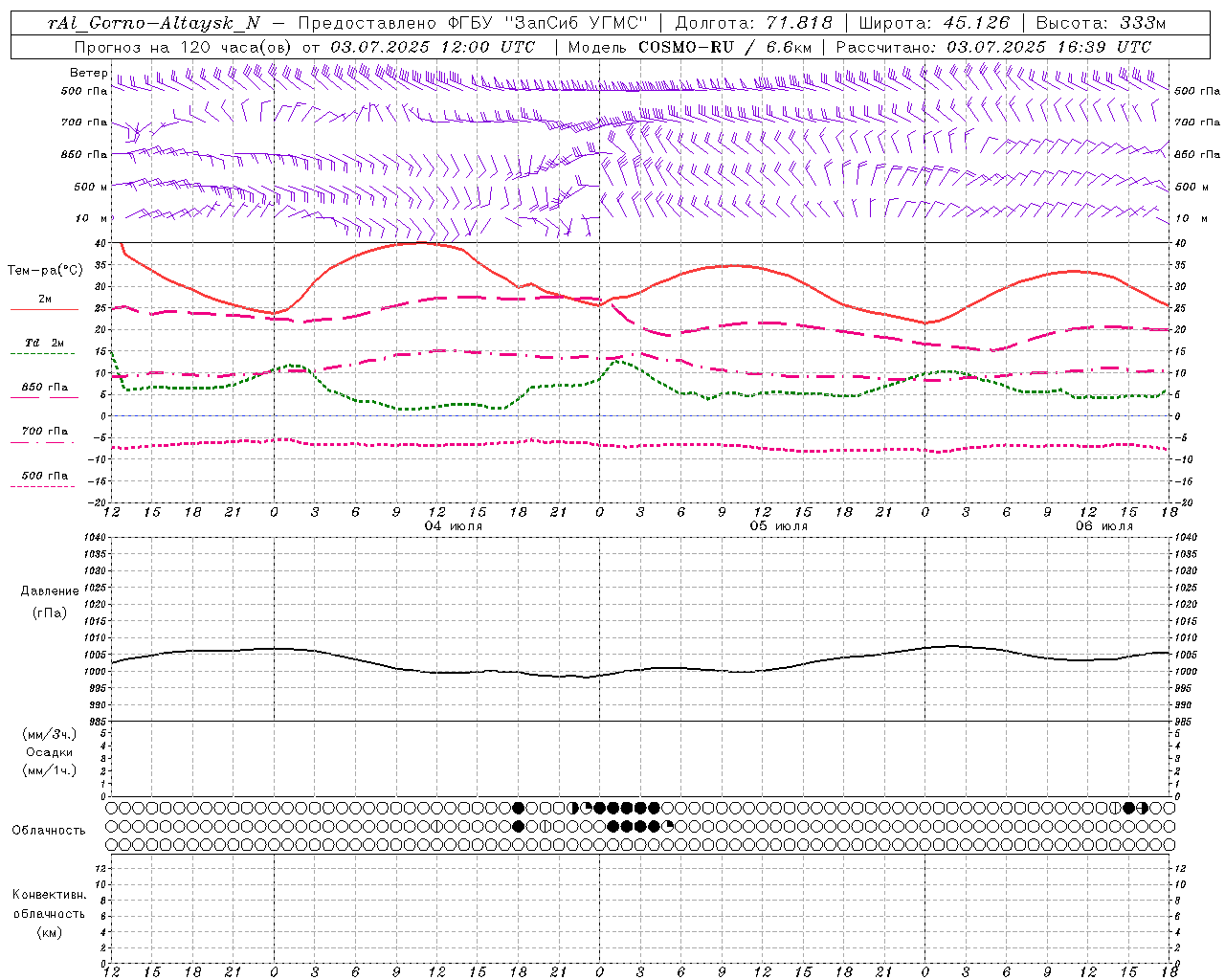Click the (гПа) pressure unit label
Viewport: 1225px width, 980px height.
tap(50, 612)
